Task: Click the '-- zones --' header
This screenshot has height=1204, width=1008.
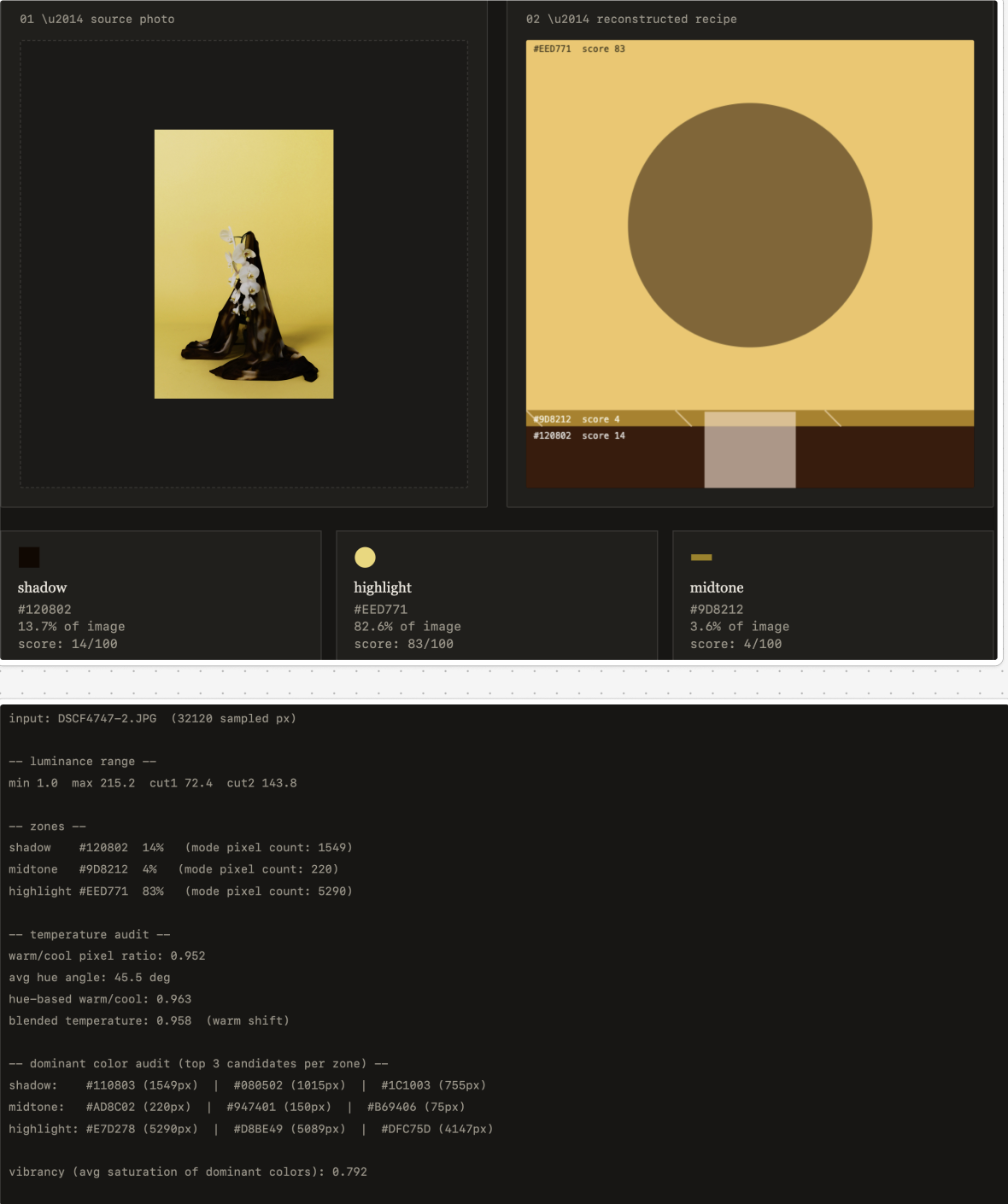Action: (48, 827)
